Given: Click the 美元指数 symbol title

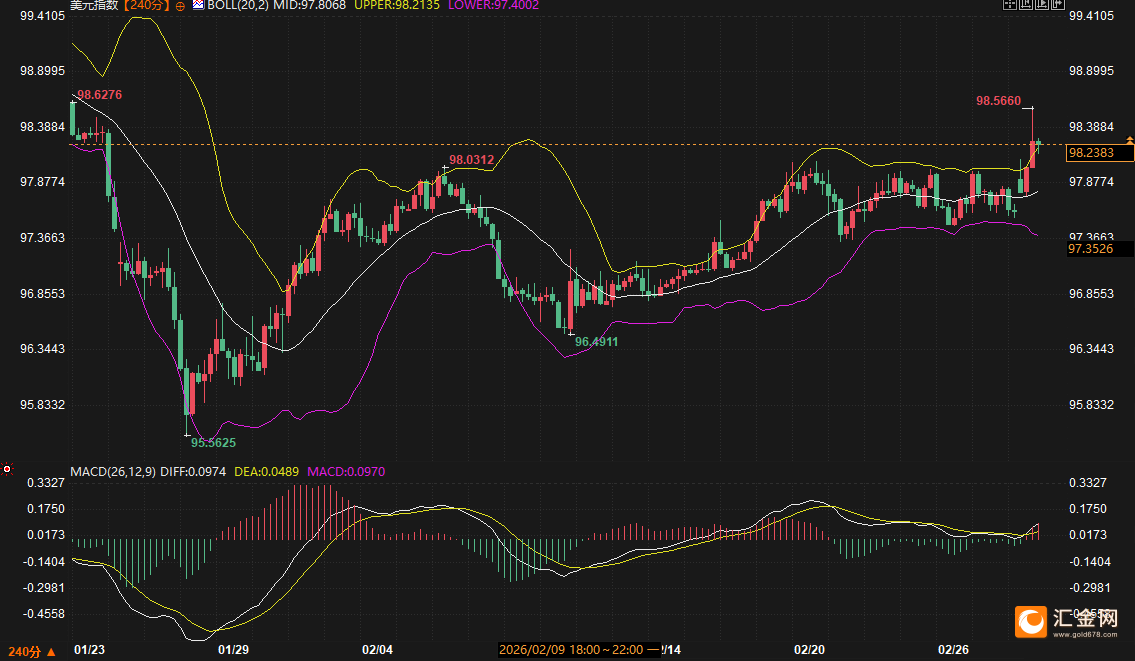Looking at the screenshot, I should (93, 5).
